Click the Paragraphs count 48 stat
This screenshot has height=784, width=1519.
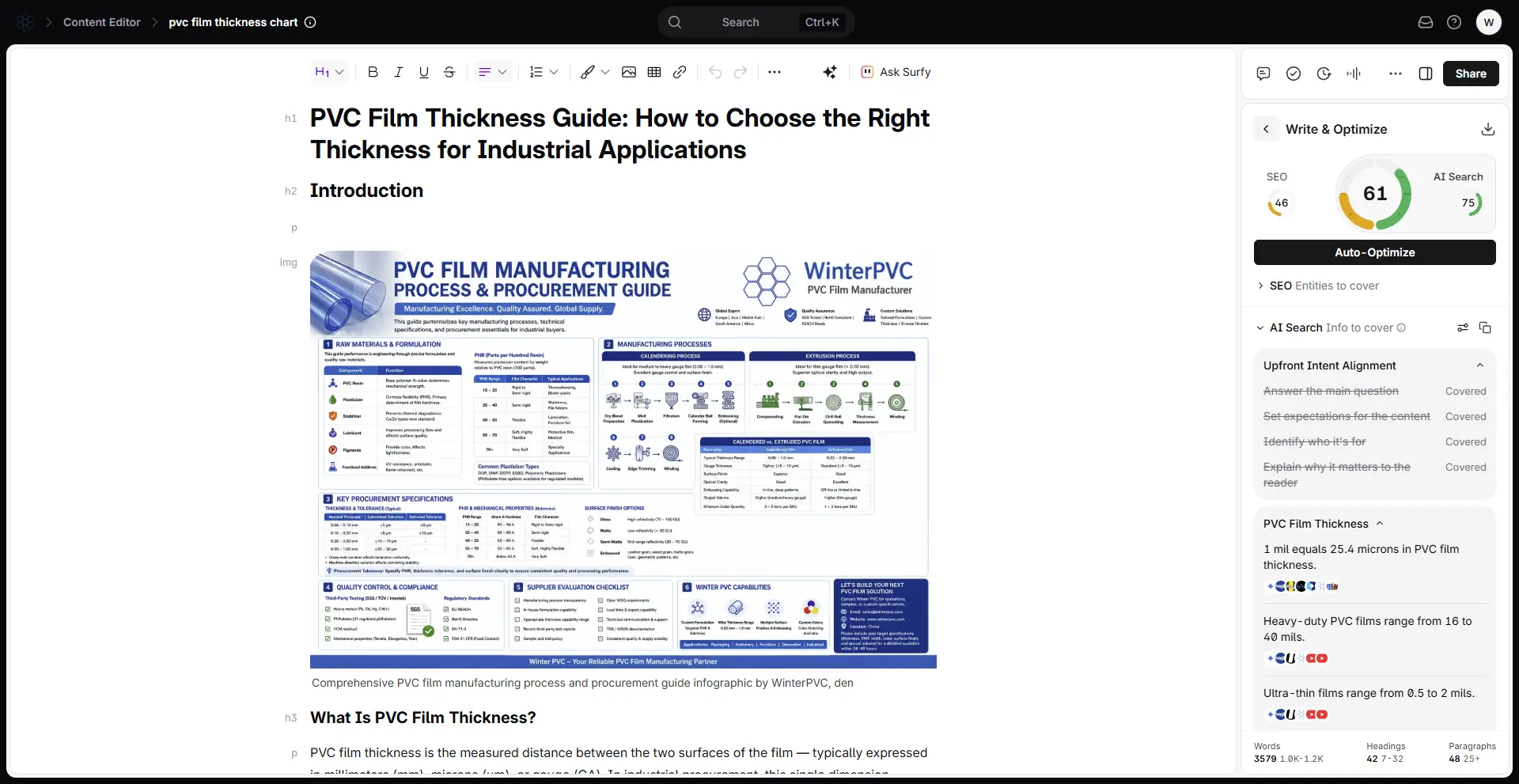[1472, 752]
